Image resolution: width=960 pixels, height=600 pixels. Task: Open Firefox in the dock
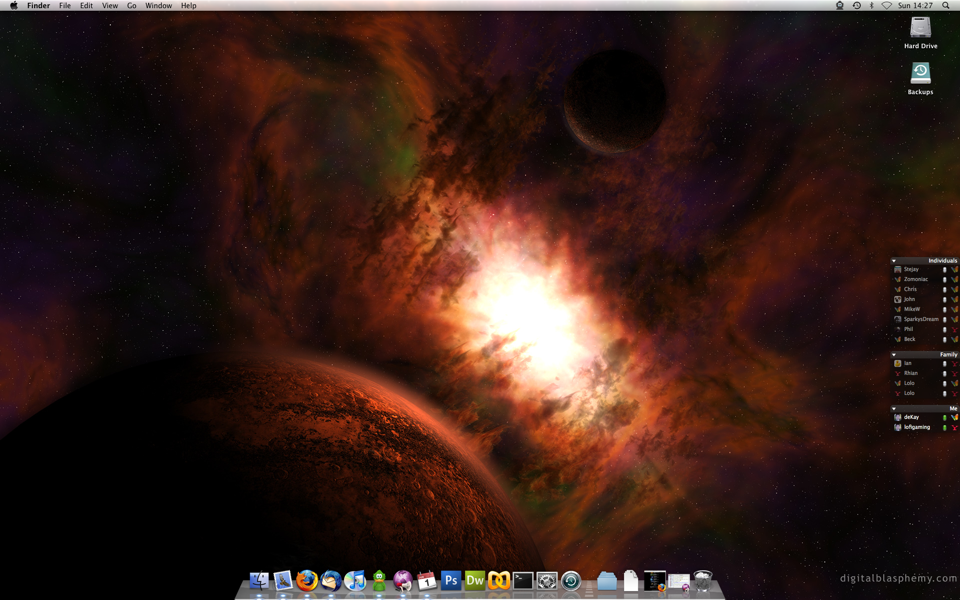(307, 581)
